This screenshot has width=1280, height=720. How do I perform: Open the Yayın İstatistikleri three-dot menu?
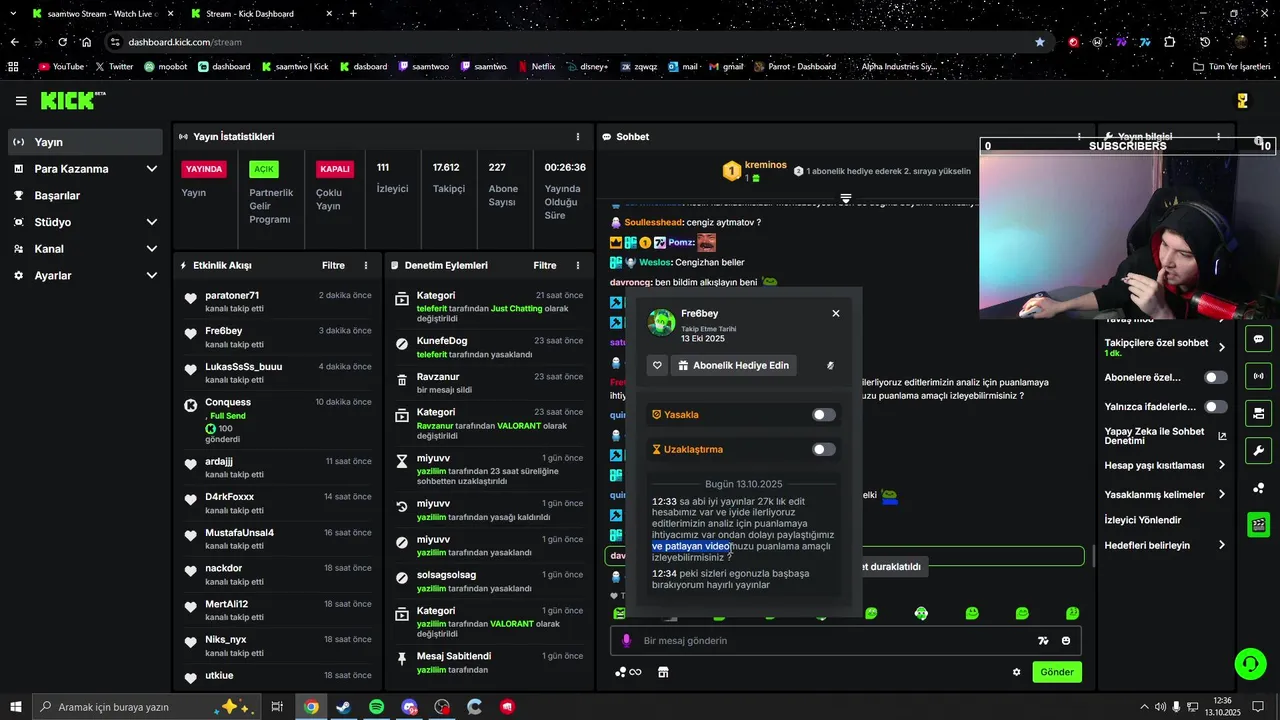[x=578, y=137]
